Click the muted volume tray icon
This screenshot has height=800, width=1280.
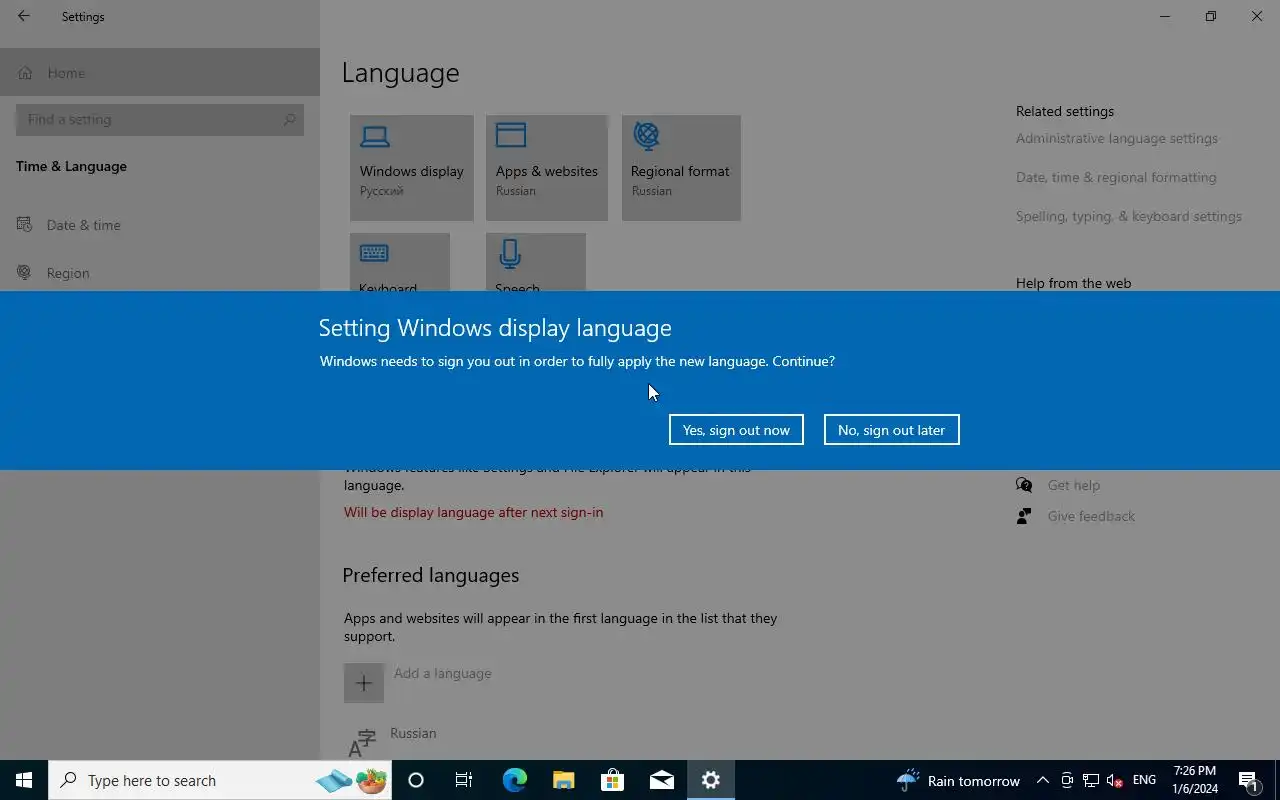tap(1115, 780)
